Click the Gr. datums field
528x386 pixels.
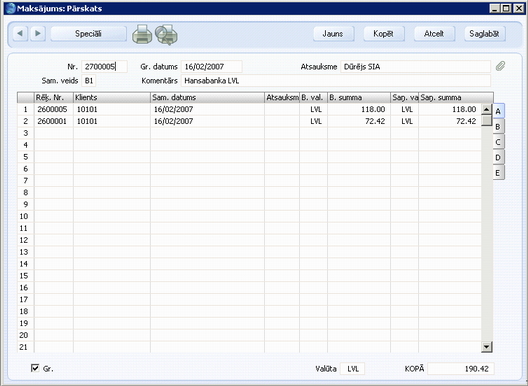click(x=212, y=67)
